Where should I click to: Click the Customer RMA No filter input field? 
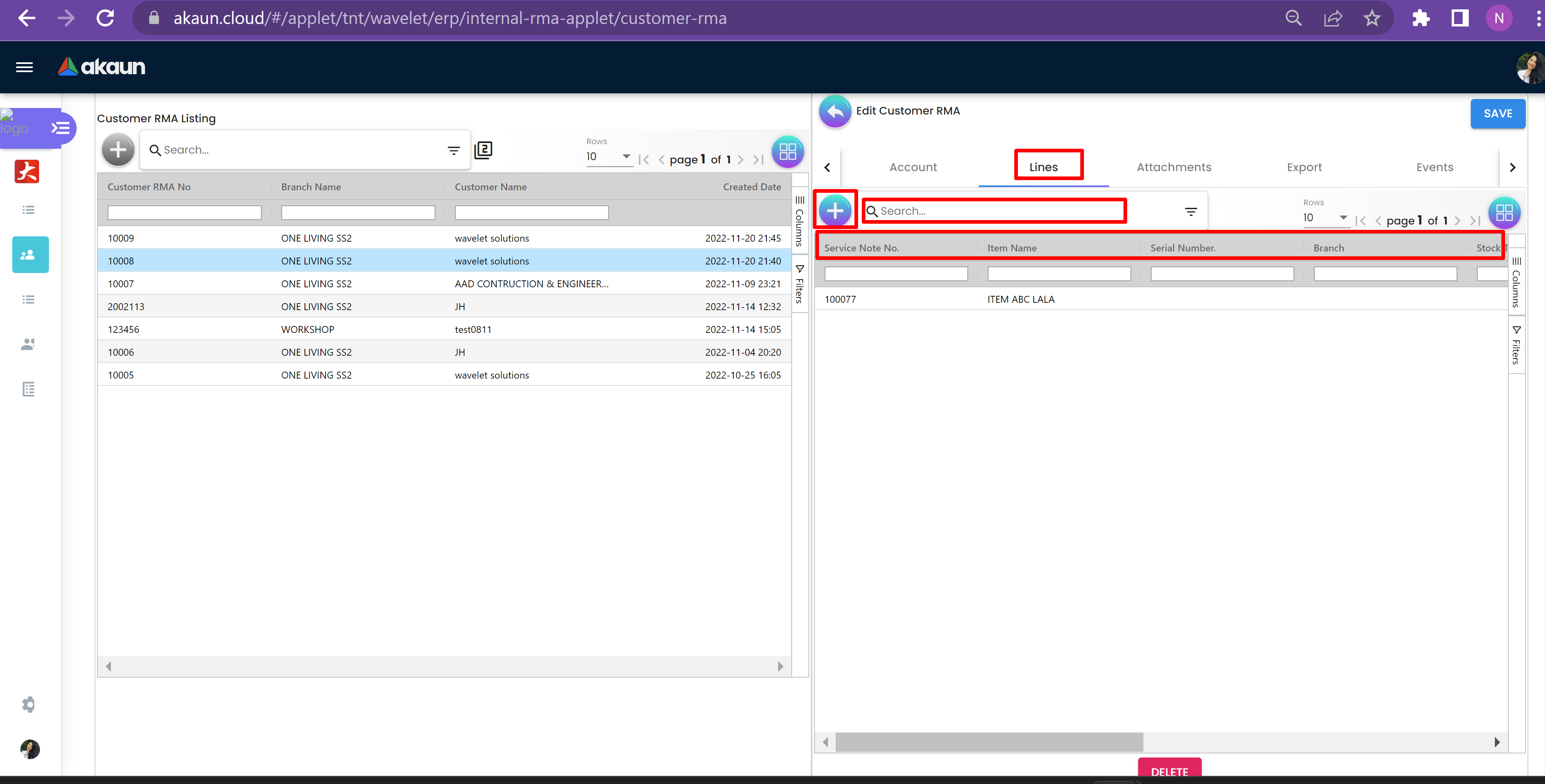(x=184, y=213)
